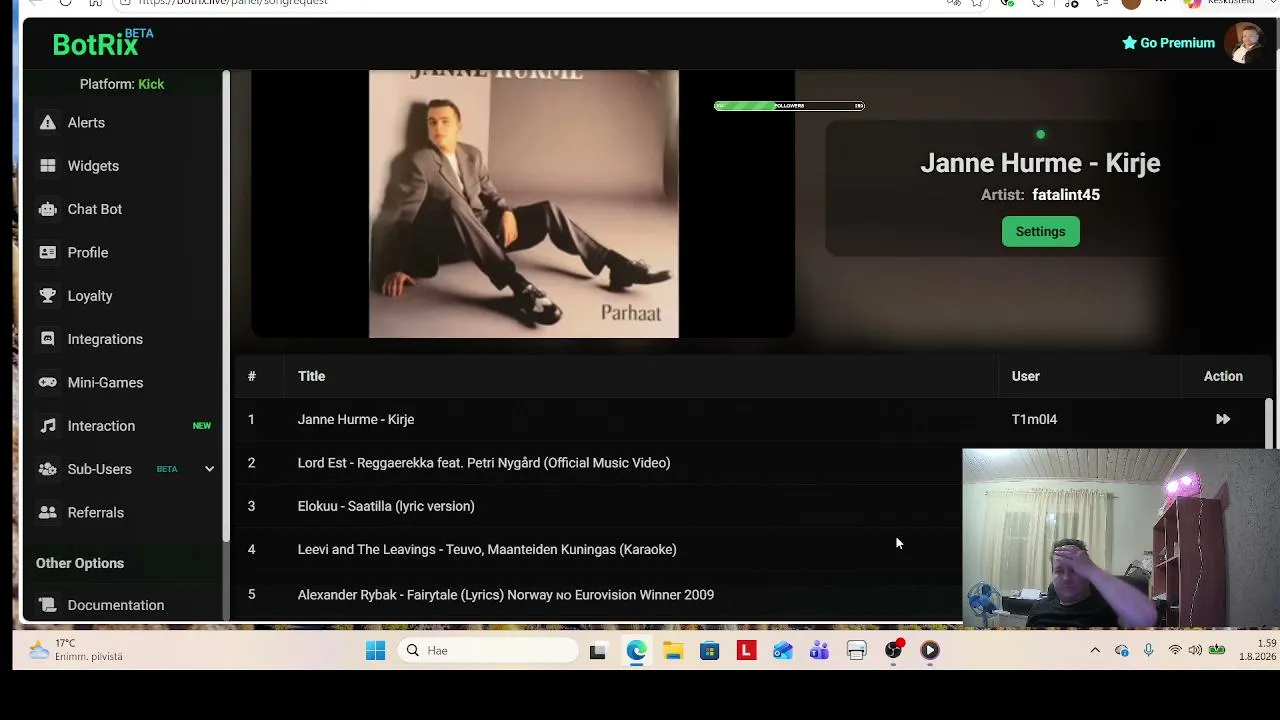Open Widgets via its grid icon
Viewport: 1280px width, 720px height.
pyautogui.click(x=47, y=166)
